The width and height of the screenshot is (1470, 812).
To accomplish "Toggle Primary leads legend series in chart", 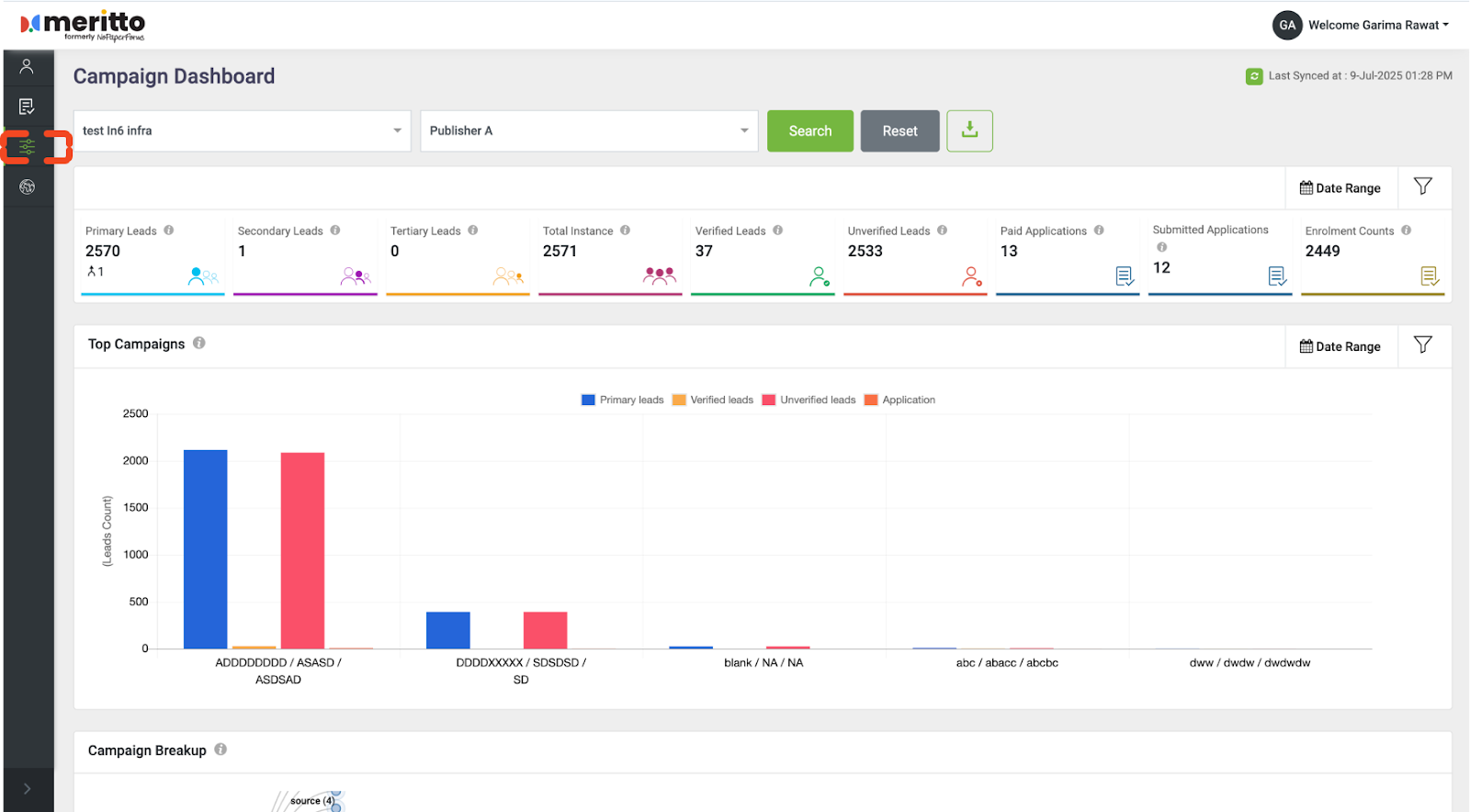I will [622, 400].
